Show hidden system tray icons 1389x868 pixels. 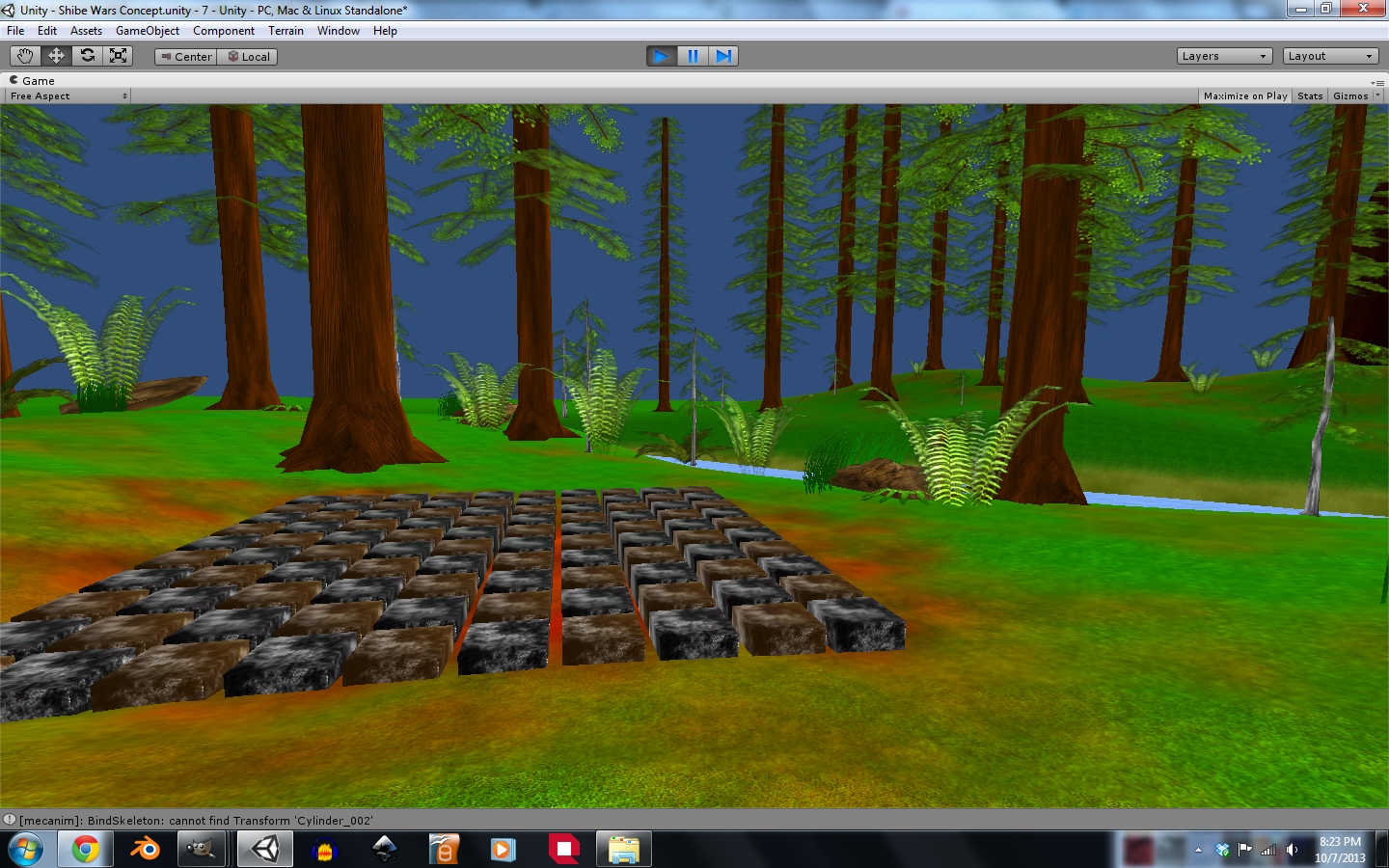pos(1198,850)
